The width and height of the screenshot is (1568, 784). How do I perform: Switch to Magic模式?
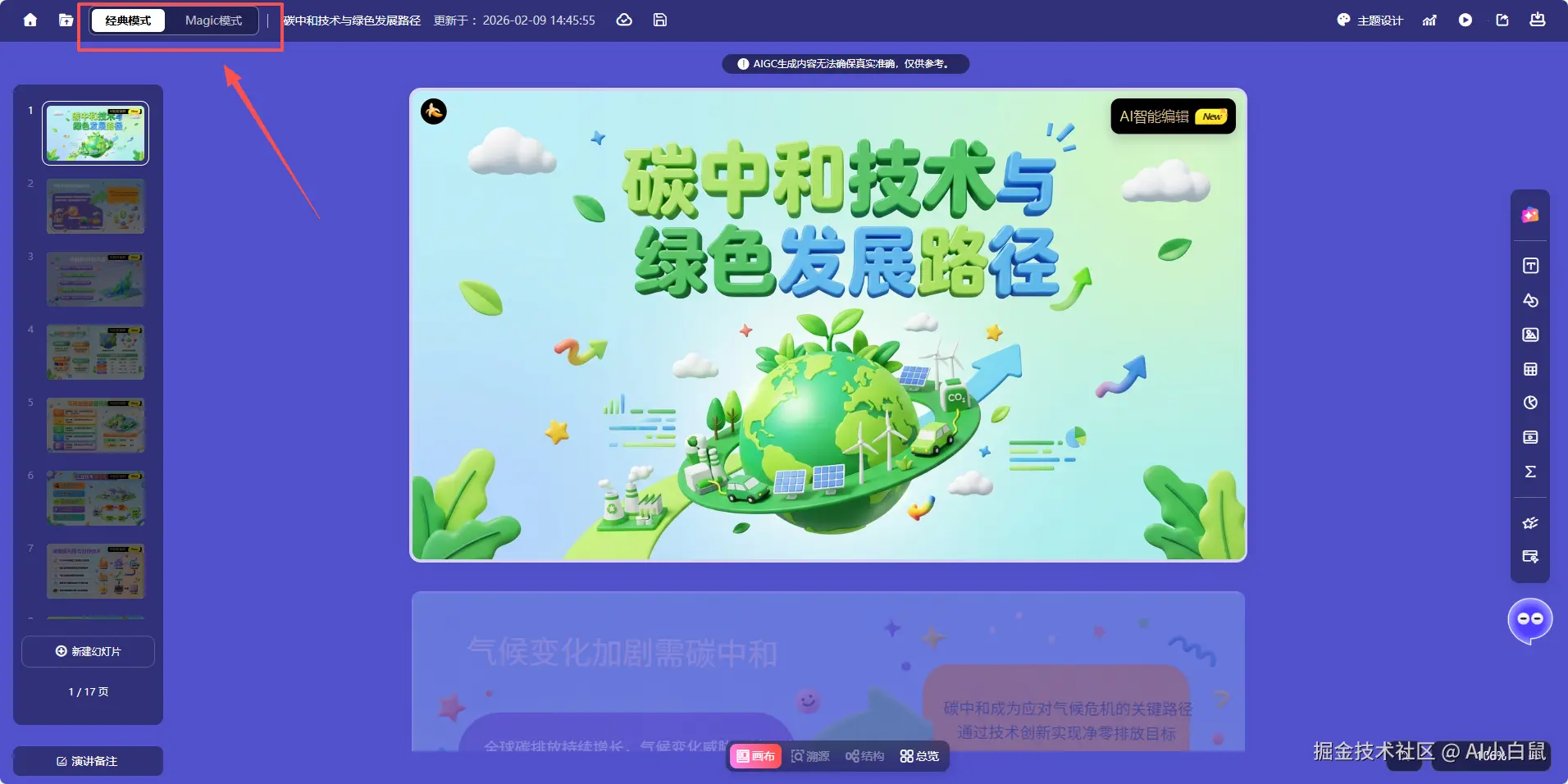pos(213,21)
